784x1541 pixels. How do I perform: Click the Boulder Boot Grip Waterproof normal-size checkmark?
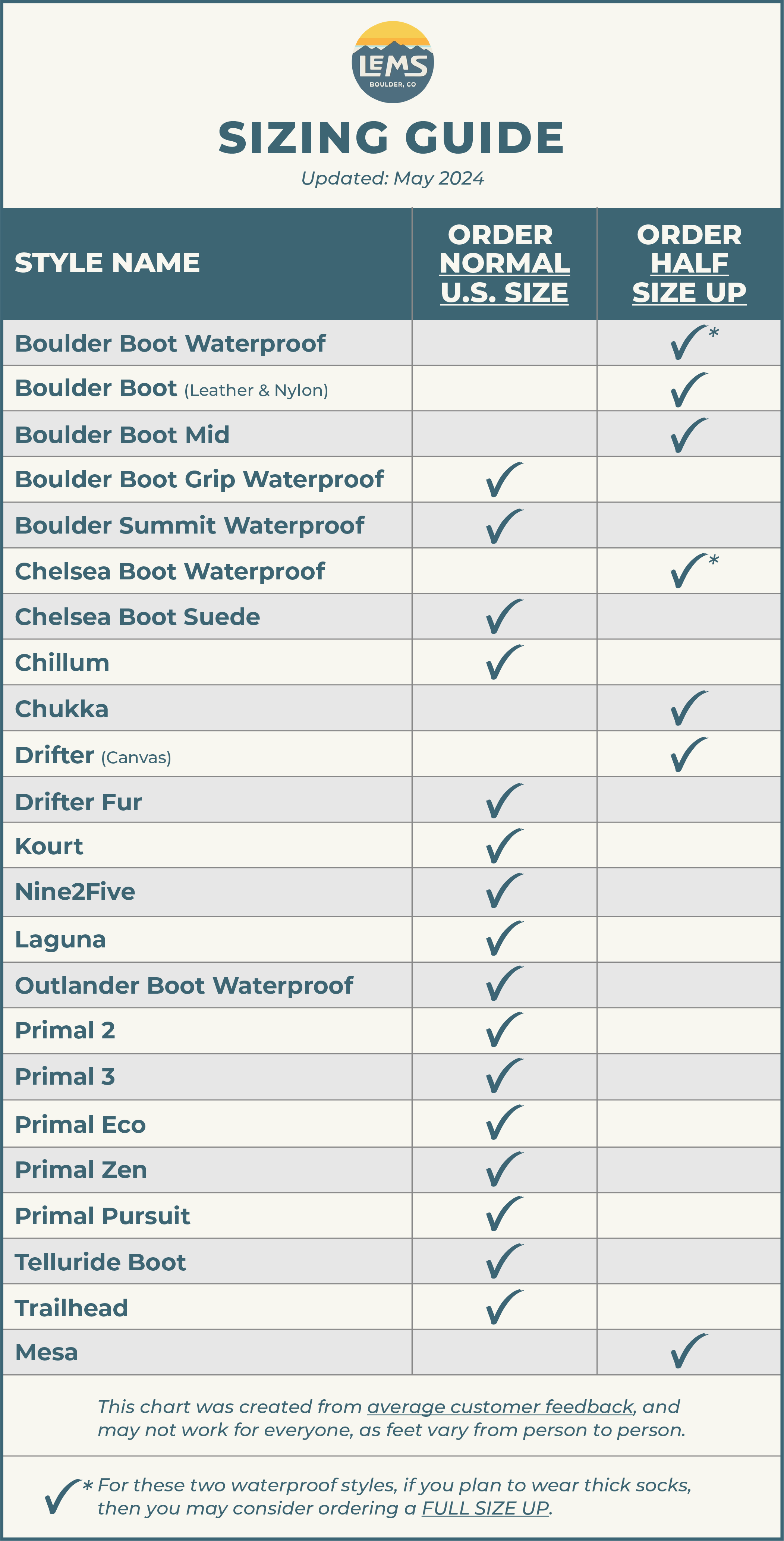[x=505, y=479]
